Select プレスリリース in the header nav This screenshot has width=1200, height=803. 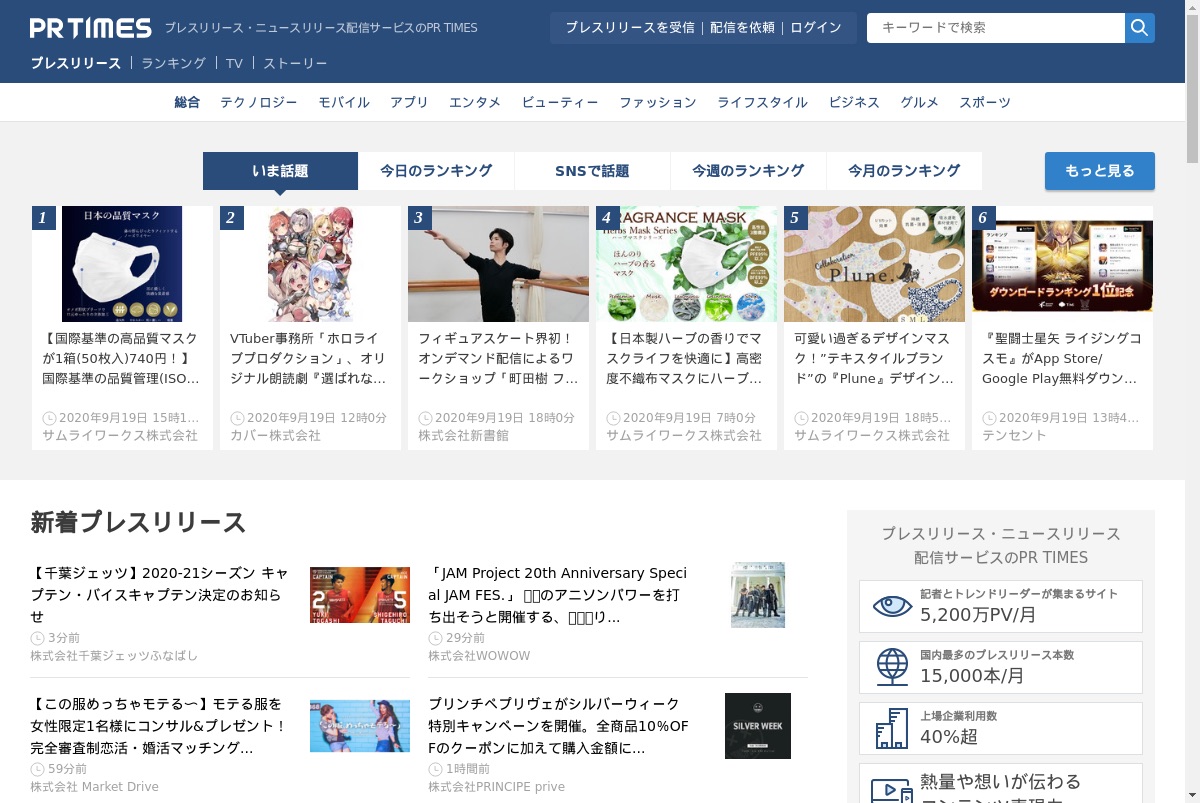(75, 63)
